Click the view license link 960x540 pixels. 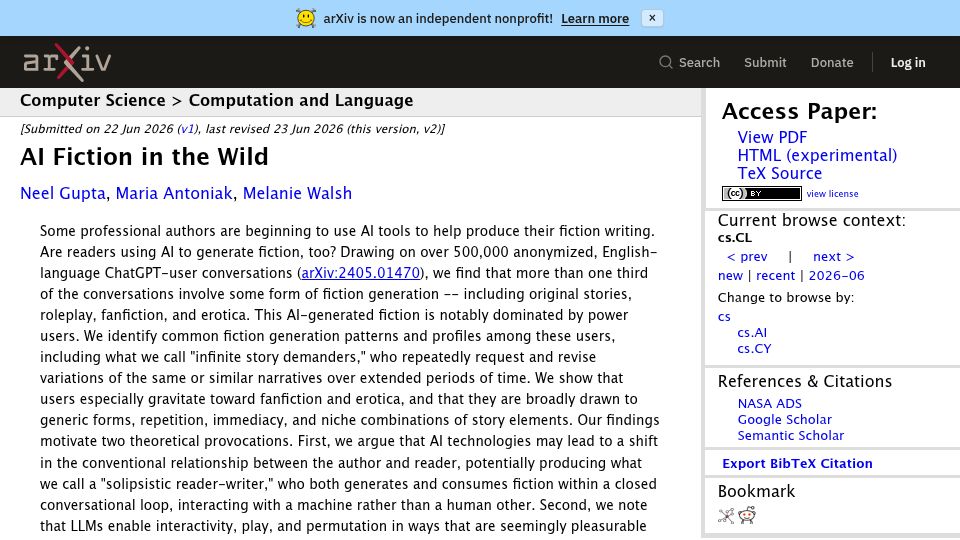[832, 193]
